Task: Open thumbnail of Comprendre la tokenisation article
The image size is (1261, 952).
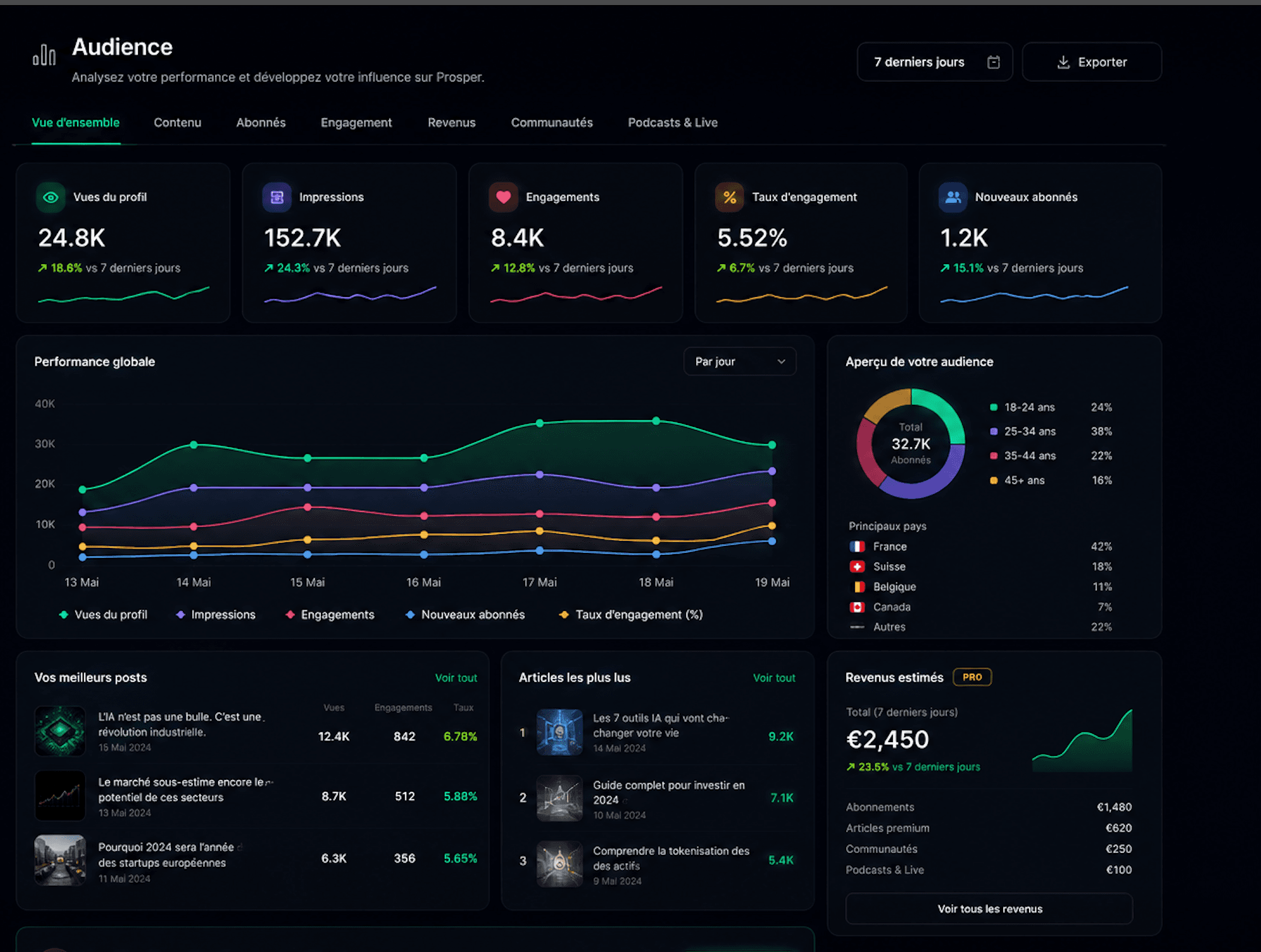Action: click(x=560, y=864)
